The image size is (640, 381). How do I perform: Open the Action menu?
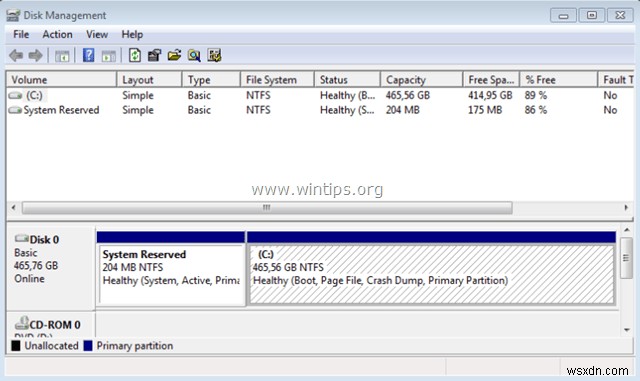[57, 34]
